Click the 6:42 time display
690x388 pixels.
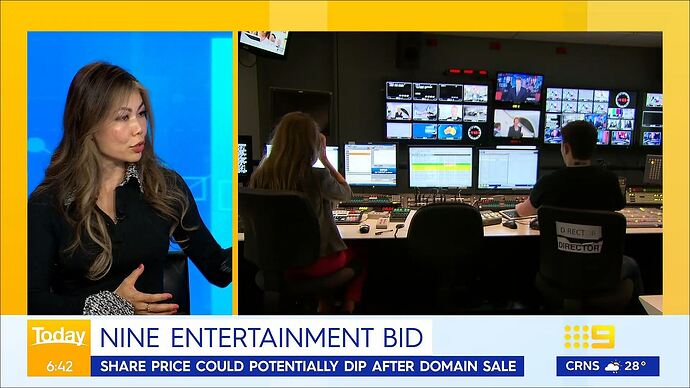pos(59,366)
